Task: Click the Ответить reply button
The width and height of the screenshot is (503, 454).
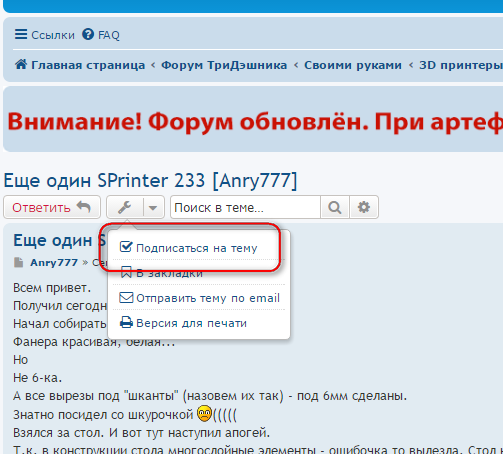Action: (x=52, y=207)
